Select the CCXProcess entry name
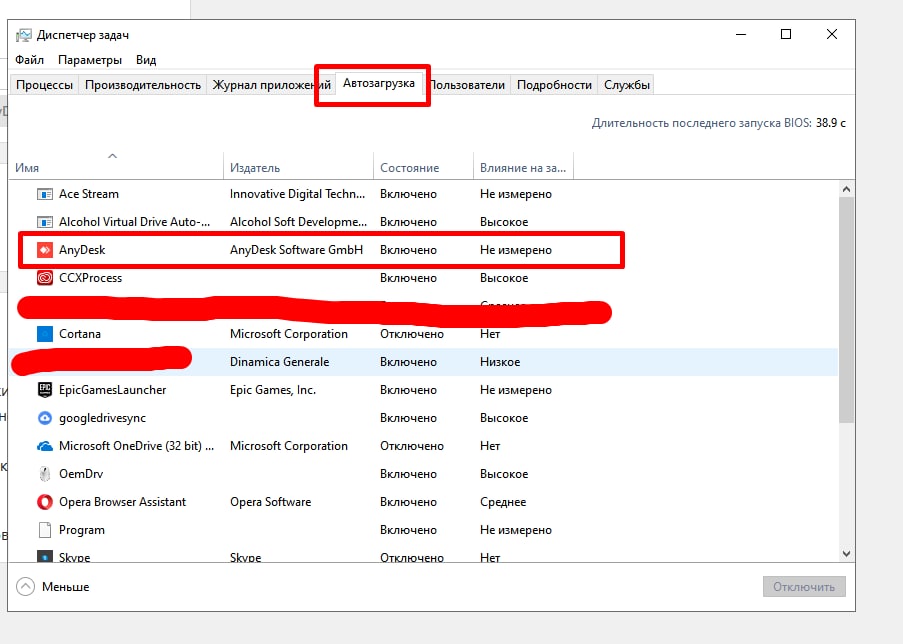The image size is (903, 644). [90, 278]
